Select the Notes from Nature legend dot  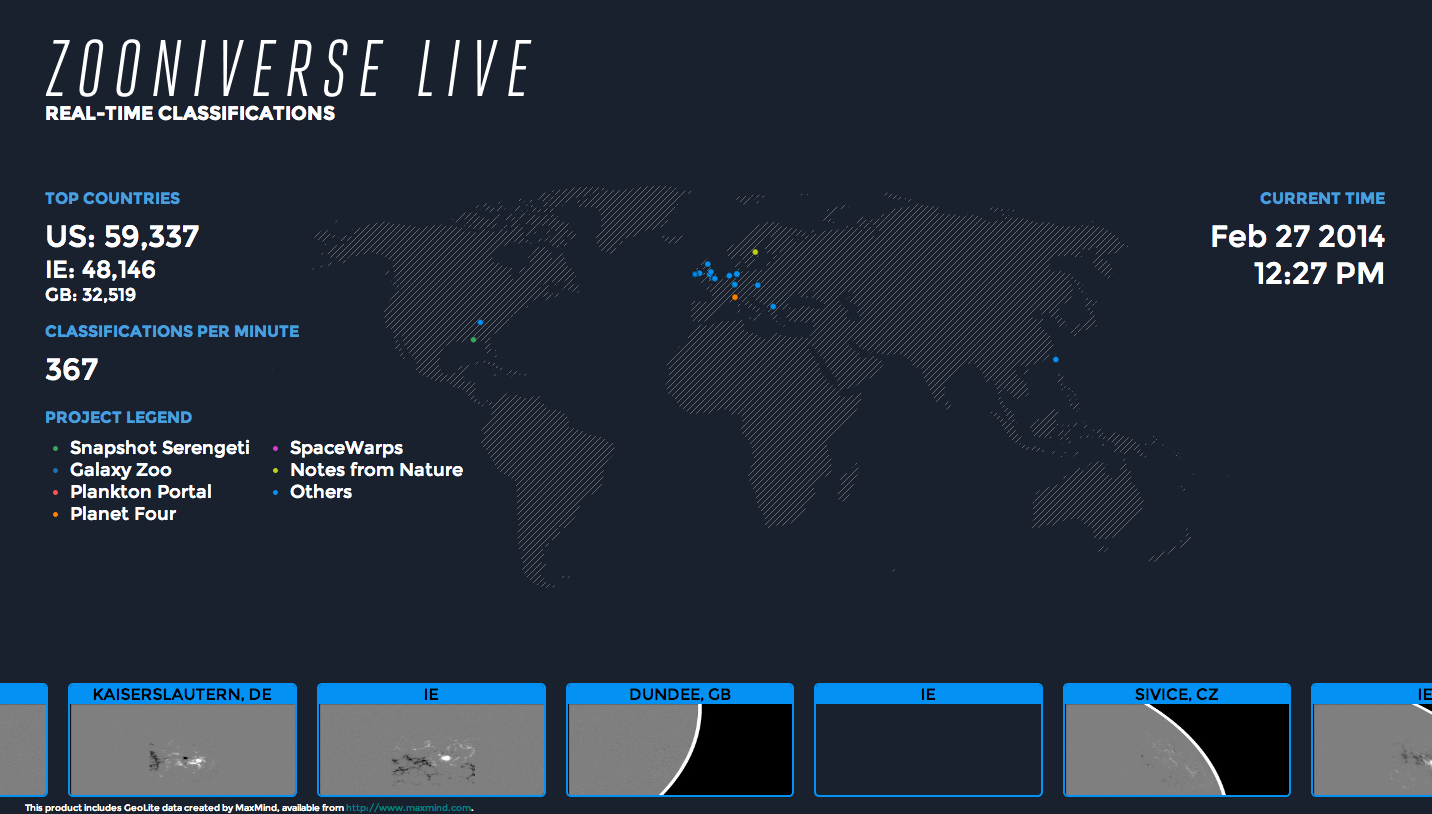click(275, 470)
